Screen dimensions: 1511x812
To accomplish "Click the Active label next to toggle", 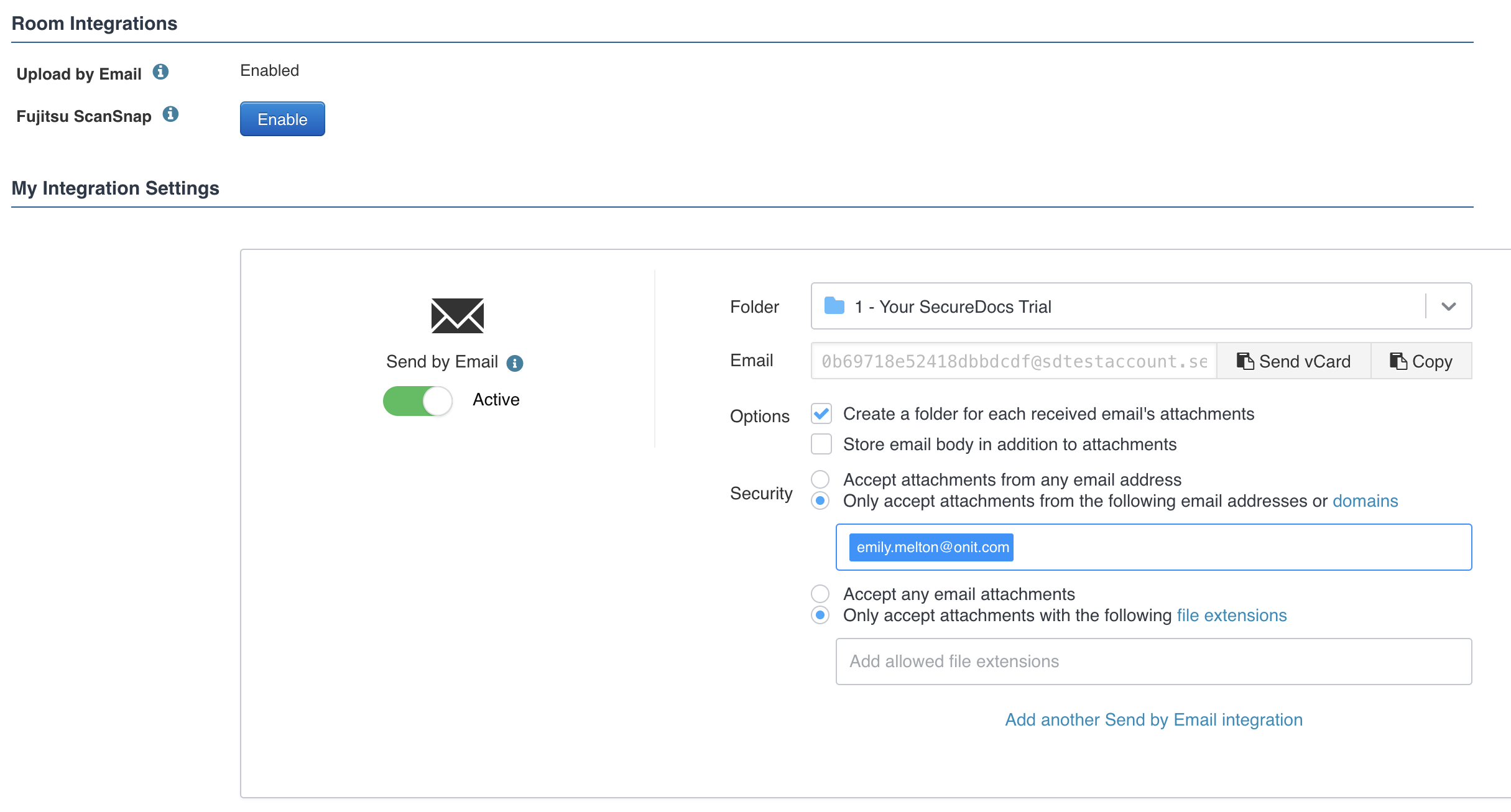I will tap(496, 400).
